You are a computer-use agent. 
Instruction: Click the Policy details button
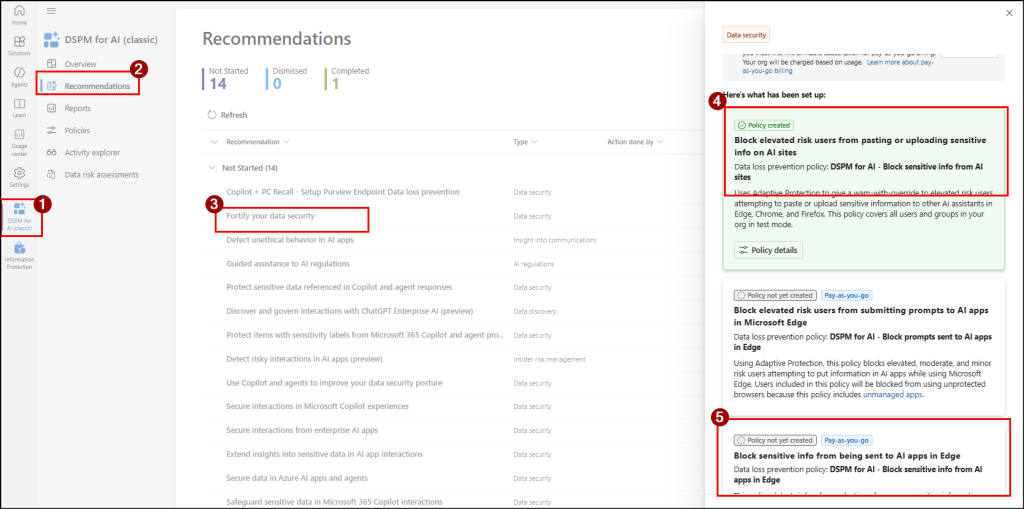pos(768,250)
